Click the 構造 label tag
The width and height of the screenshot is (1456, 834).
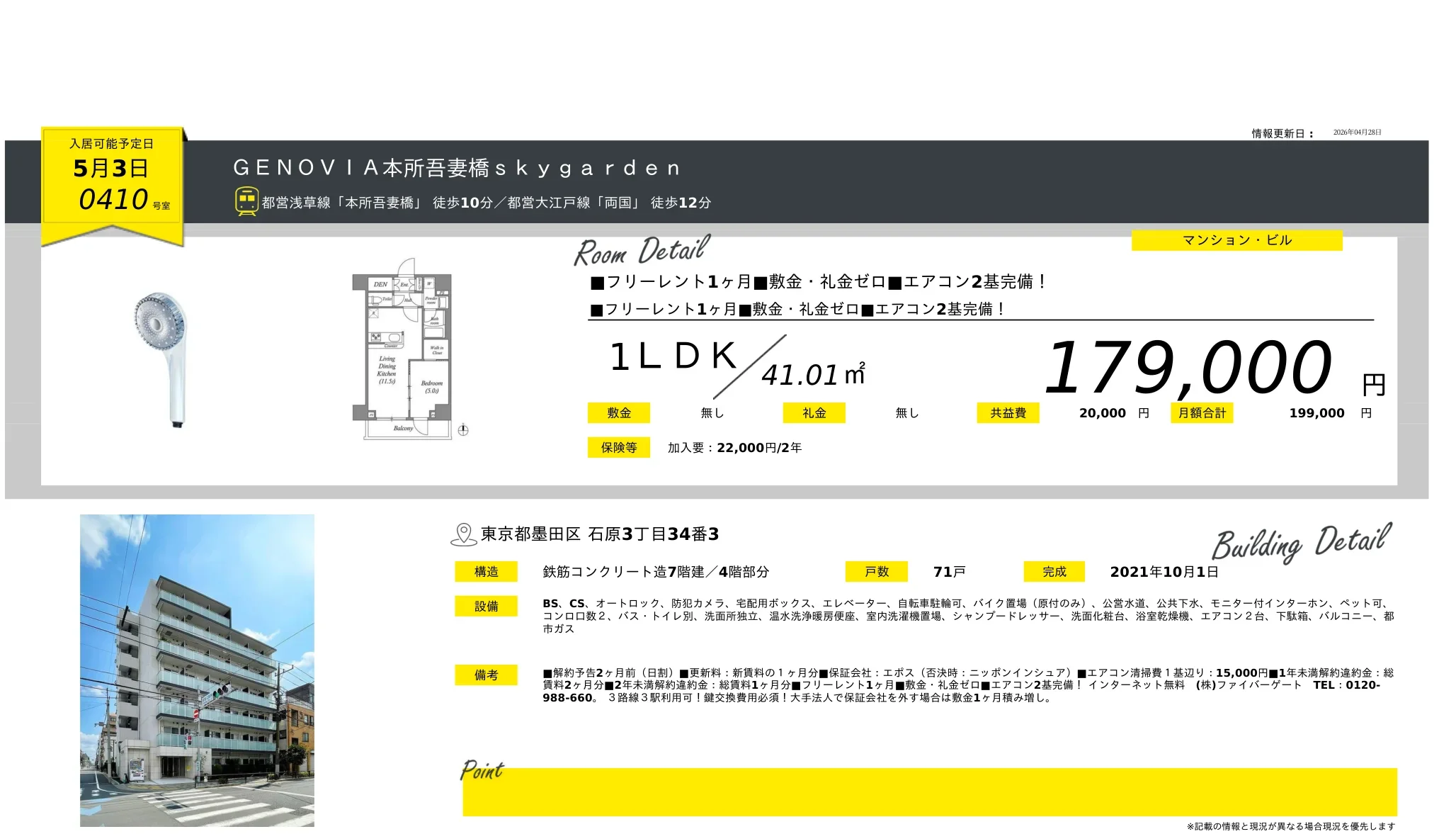486,572
